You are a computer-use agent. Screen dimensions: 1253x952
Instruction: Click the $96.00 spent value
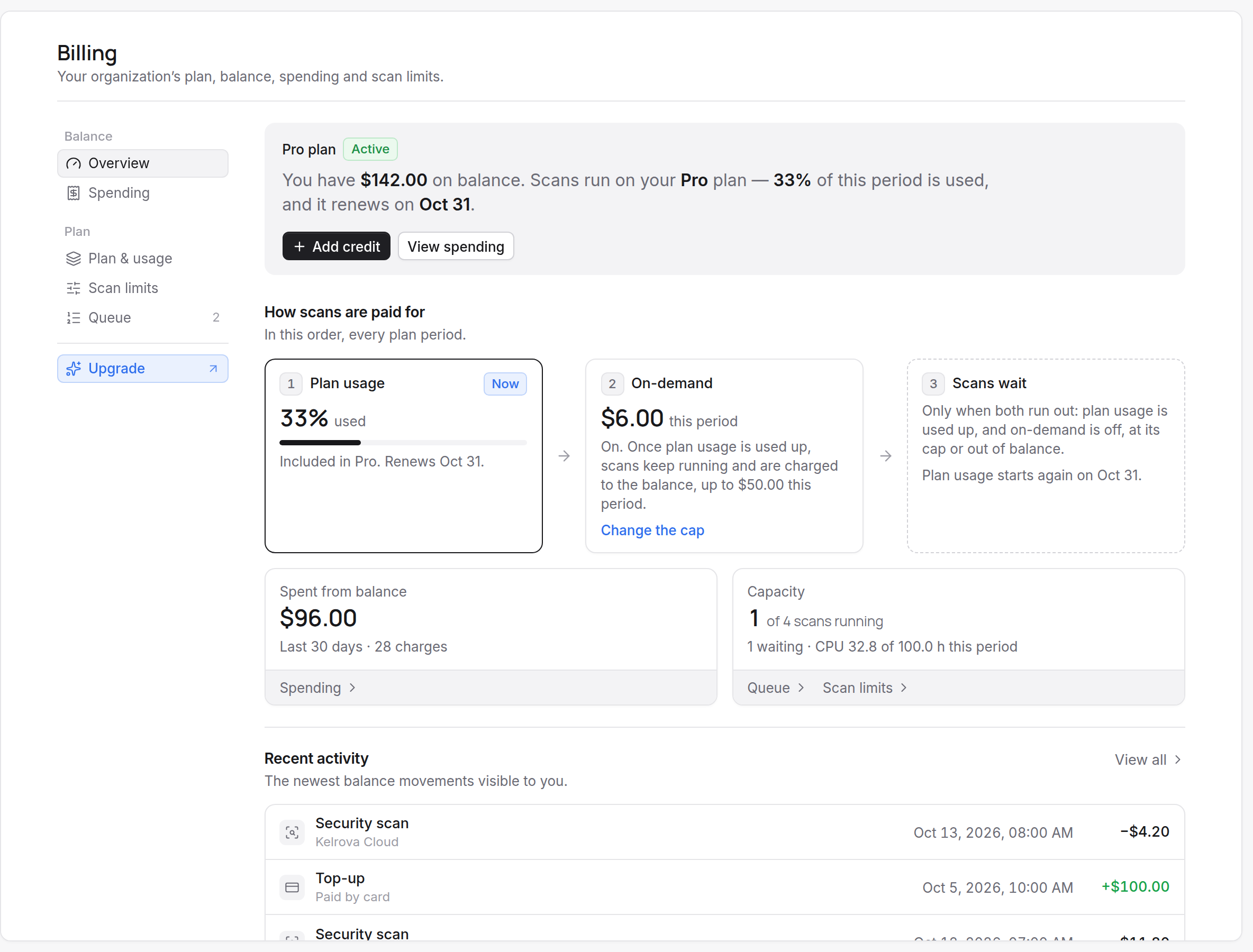tap(318, 618)
